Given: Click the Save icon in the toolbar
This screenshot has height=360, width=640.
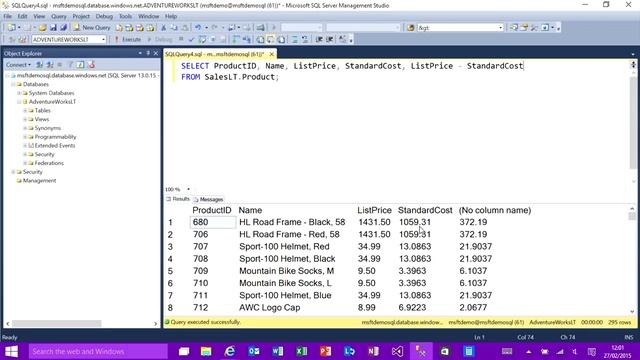Looking at the screenshot, I should click(x=53, y=28).
